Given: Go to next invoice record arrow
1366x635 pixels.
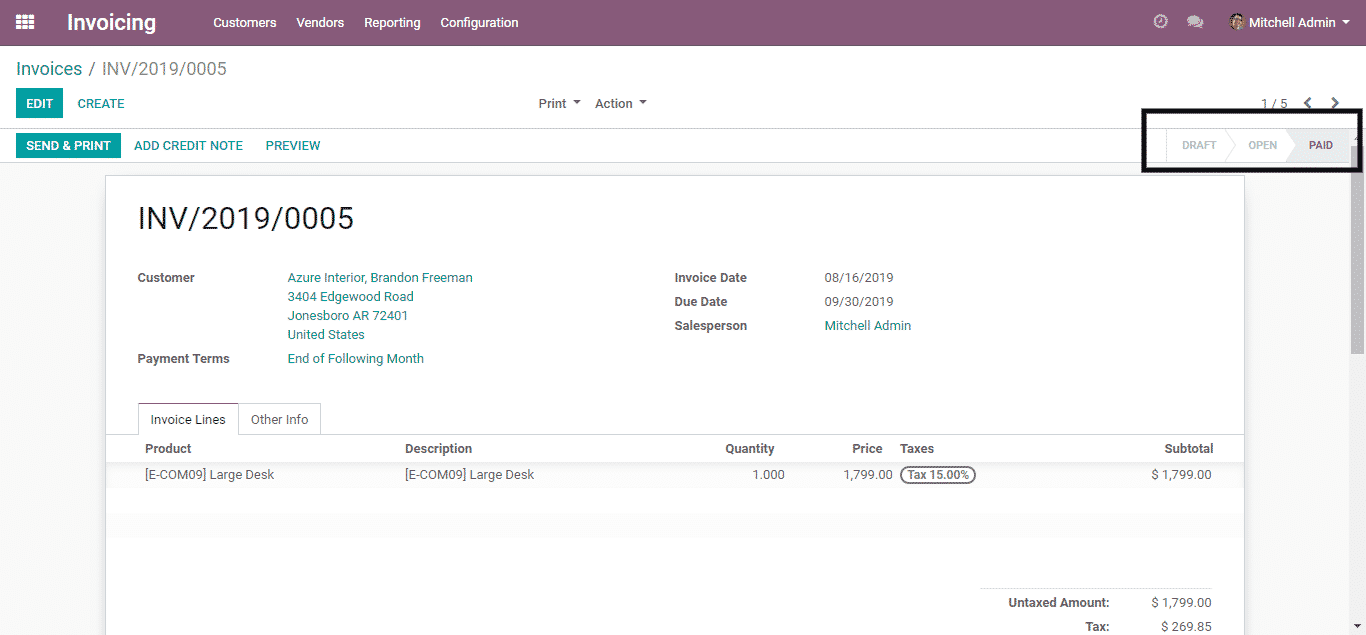Looking at the screenshot, I should tap(1335, 103).
